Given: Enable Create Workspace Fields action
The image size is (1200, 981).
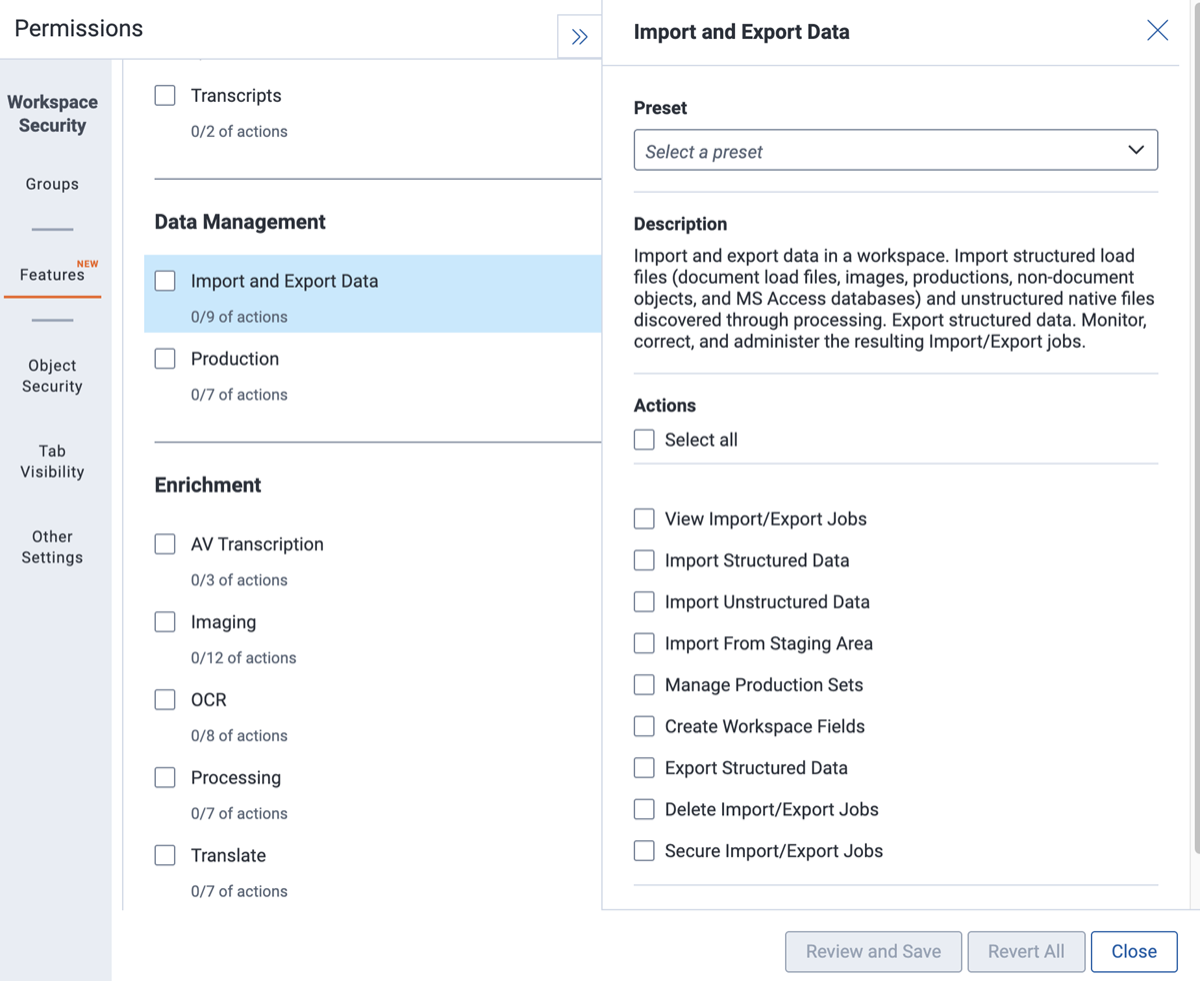Looking at the screenshot, I should [x=644, y=727].
